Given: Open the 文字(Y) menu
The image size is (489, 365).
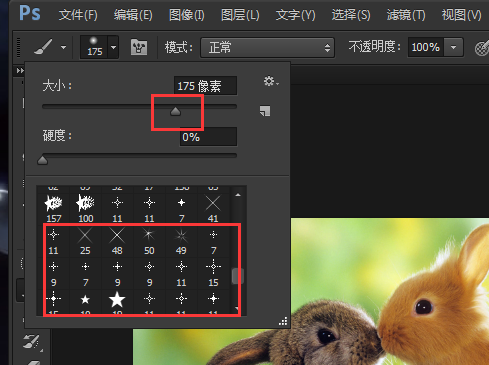Looking at the screenshot, I should coord(295,15).
